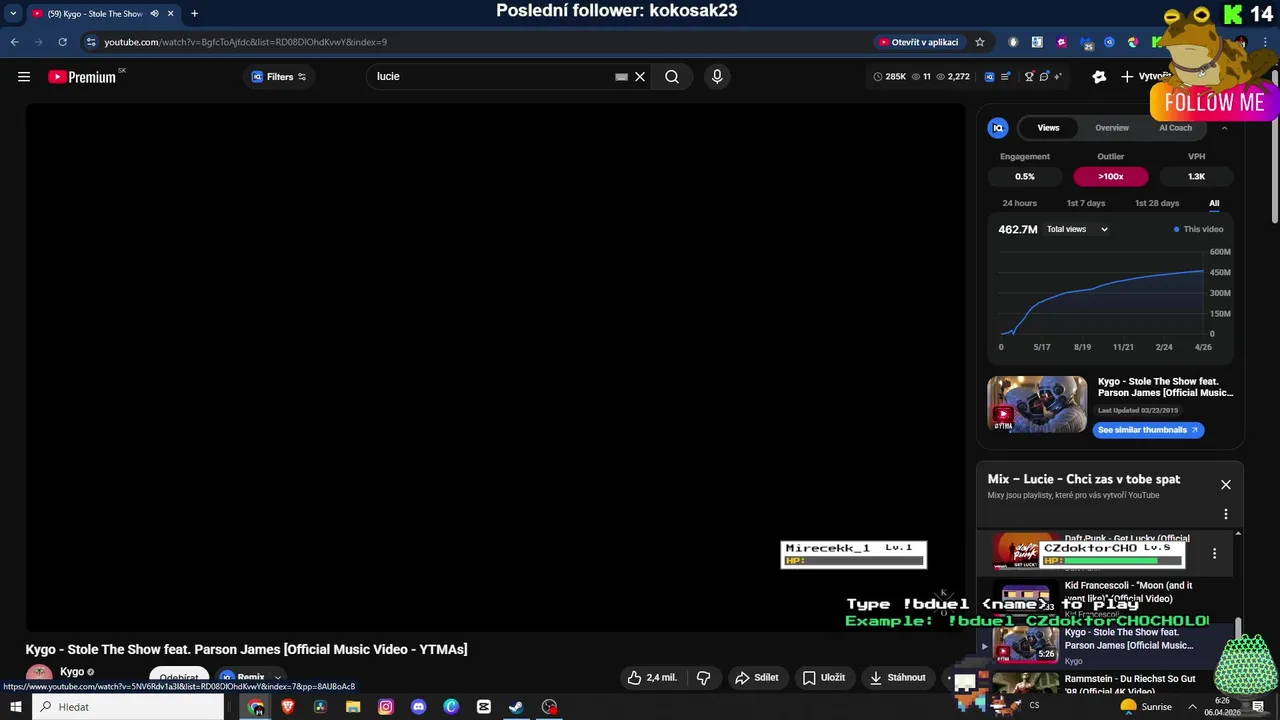Screen dimensions: 1280x720
Task: Click the white splat extension icon in header
Action: click(1099, 77)
